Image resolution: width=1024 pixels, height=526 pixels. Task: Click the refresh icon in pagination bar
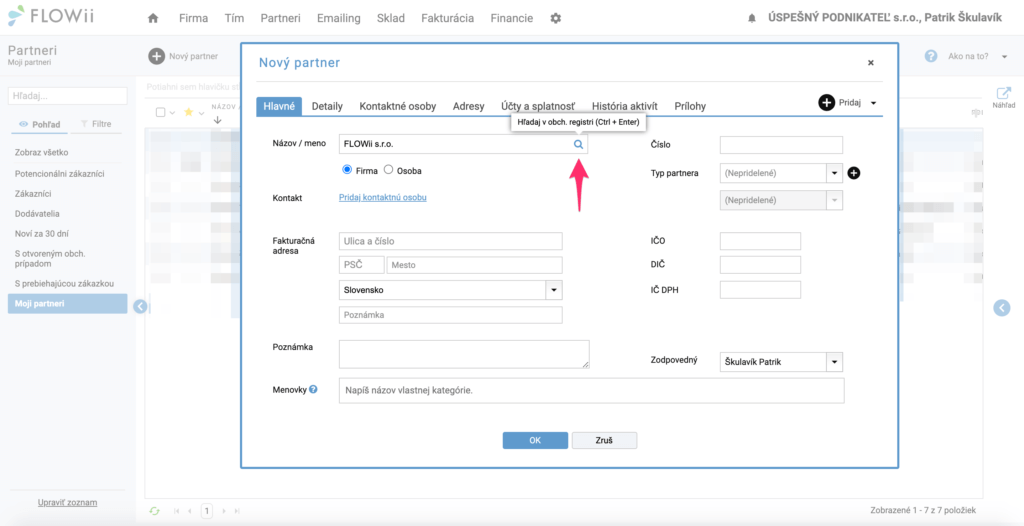pos(155,510)
